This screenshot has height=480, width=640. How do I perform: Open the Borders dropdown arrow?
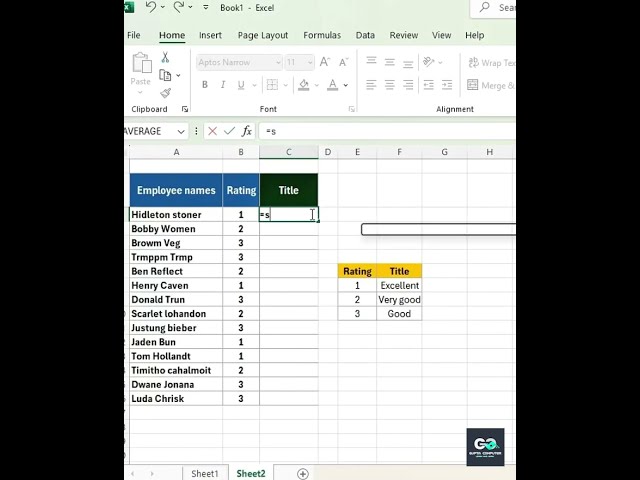(285, 85)
